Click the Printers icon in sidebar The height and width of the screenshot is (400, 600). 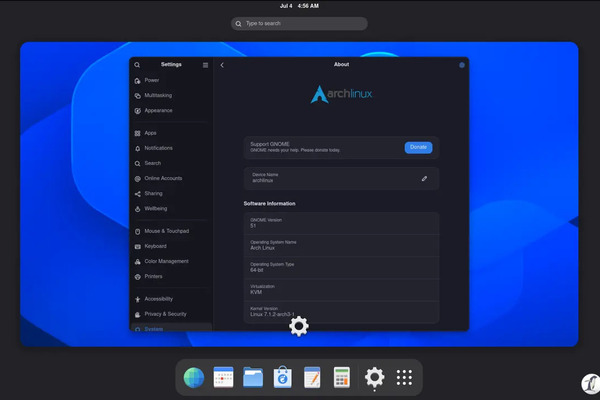[138, 277]
